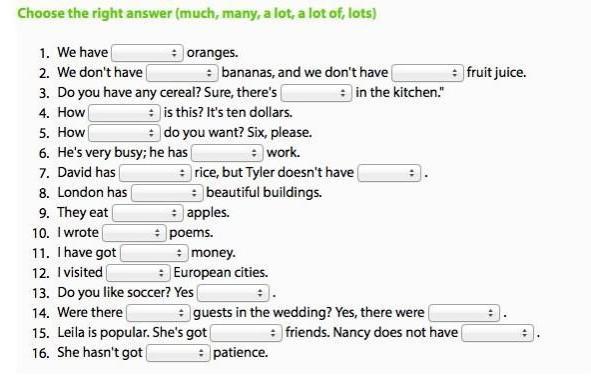Open the dropdown before 'work' in sentence 6
The image size is (591, 390).
227,153
